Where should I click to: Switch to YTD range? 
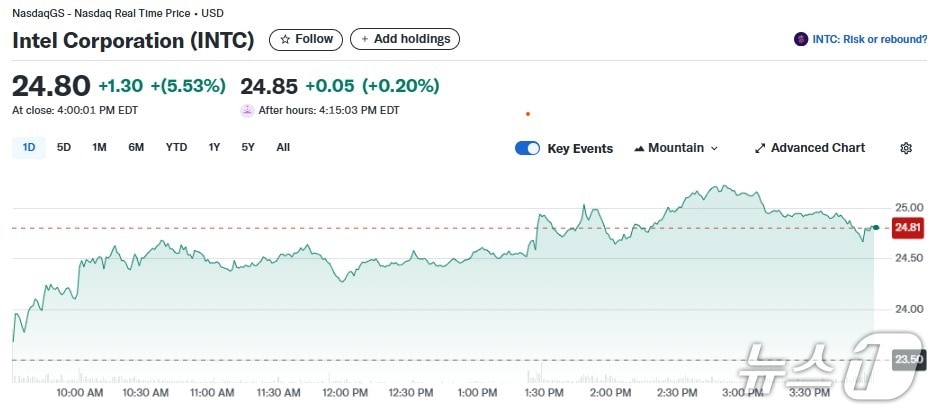pyautogui.click(x=176, y=147)
